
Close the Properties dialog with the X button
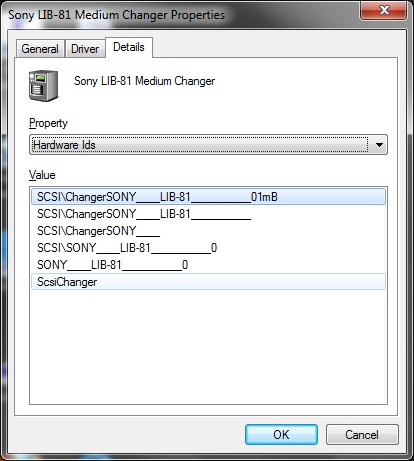pyautogui.click(x=384, y=10)
